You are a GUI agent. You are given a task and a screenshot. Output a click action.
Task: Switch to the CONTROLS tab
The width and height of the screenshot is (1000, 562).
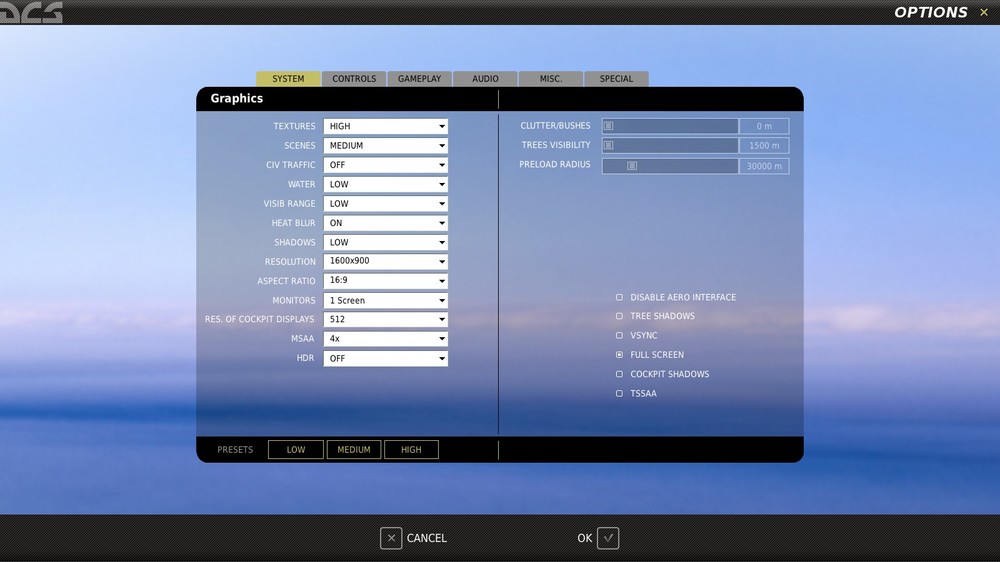pos(354,78)
